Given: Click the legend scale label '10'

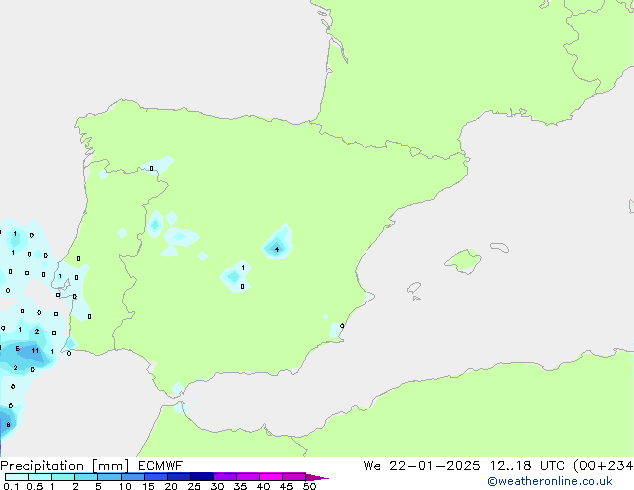Looking at the screenshot, I should 125,486.
